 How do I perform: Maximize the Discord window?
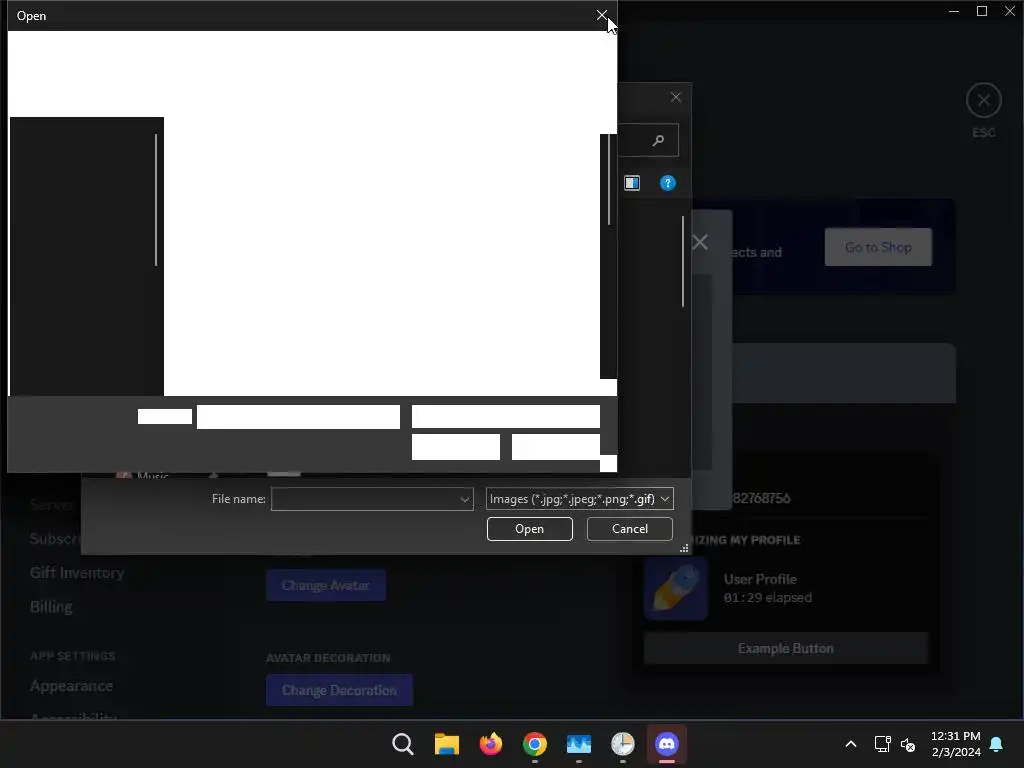[x=982, y=11]
